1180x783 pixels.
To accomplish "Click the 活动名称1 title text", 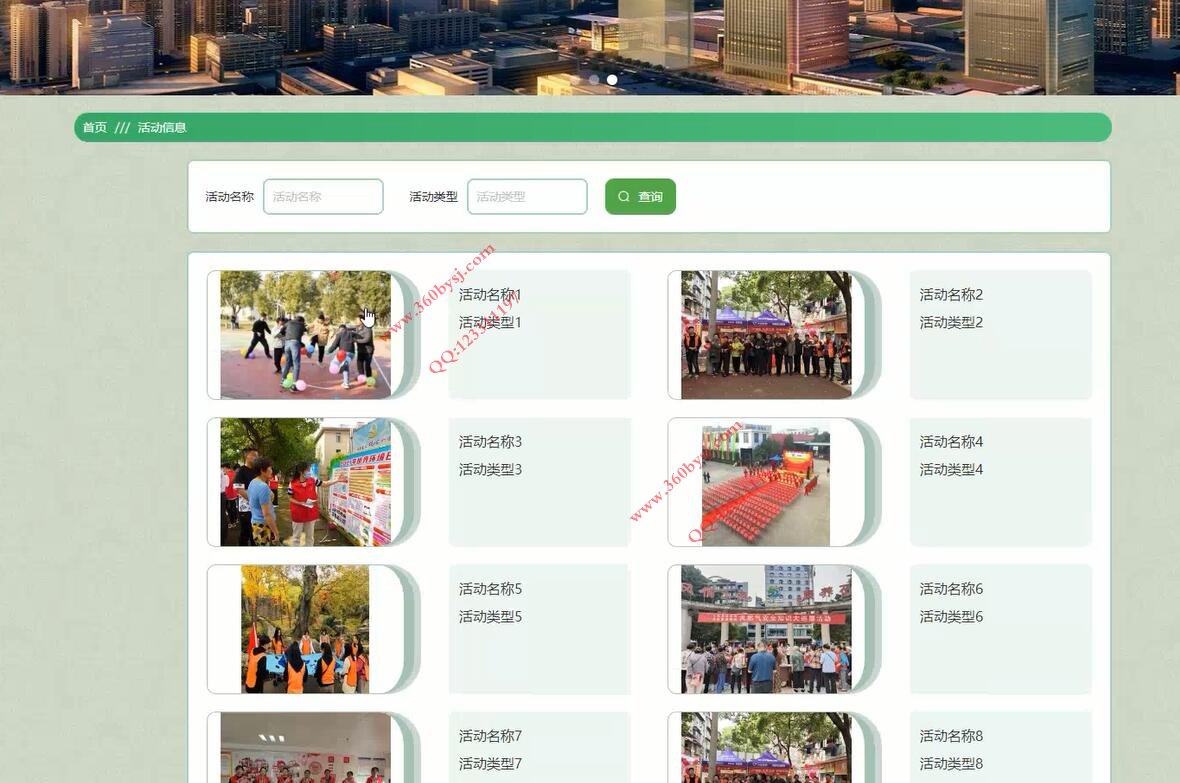I will pyautogui.click(x=490, y=294).
